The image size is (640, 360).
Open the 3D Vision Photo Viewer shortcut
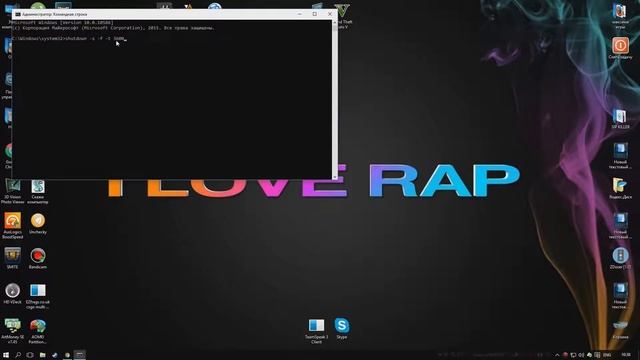click(x=12, y=191)
